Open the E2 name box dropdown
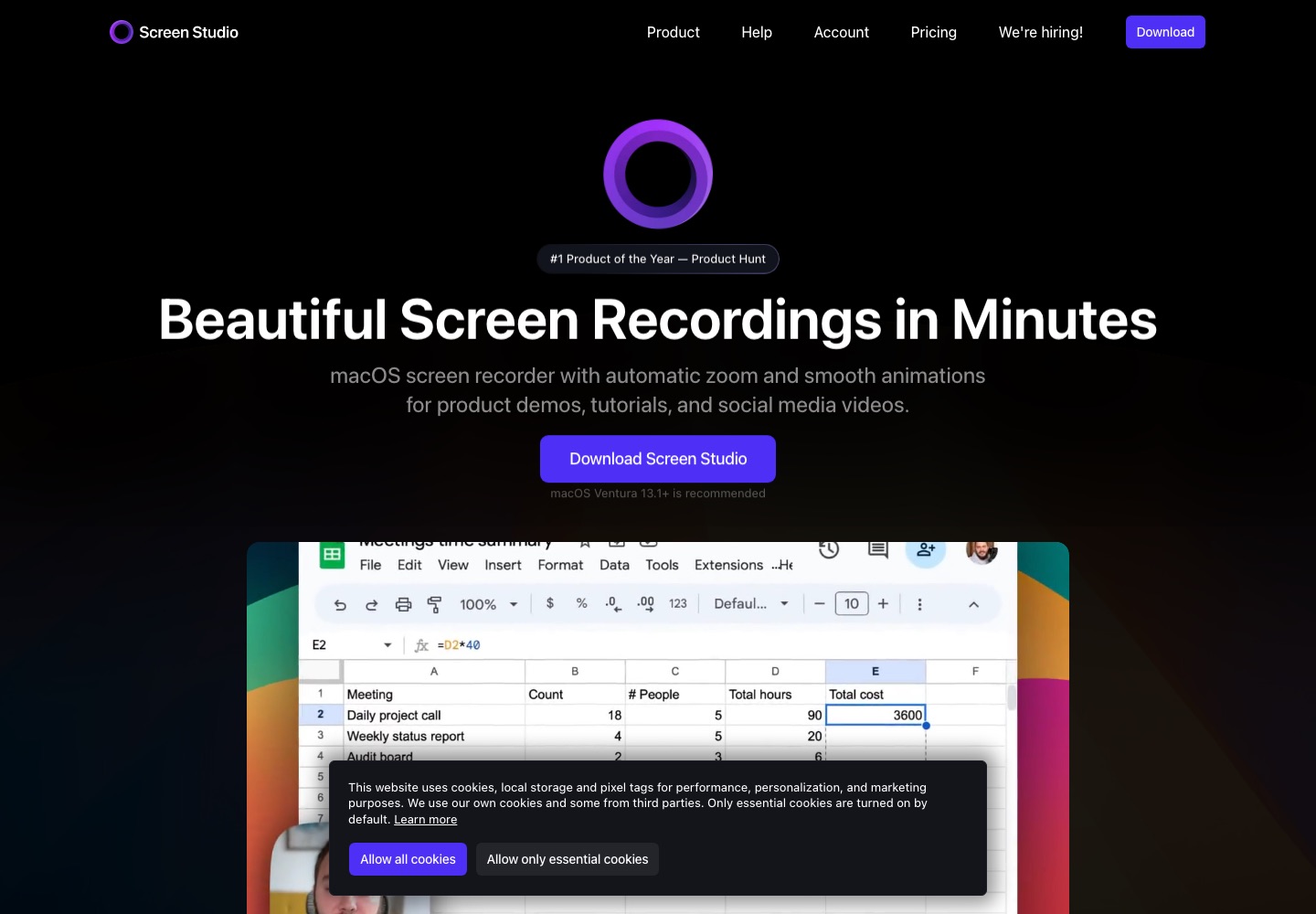This screenshot has height=914, width=1316. (x=387, y=645)
